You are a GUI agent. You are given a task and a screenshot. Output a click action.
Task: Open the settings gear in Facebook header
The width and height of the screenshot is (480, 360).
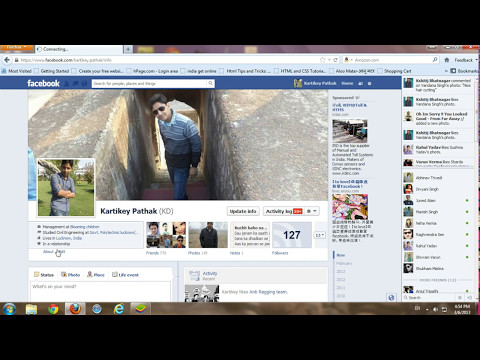tap(369, 83)
